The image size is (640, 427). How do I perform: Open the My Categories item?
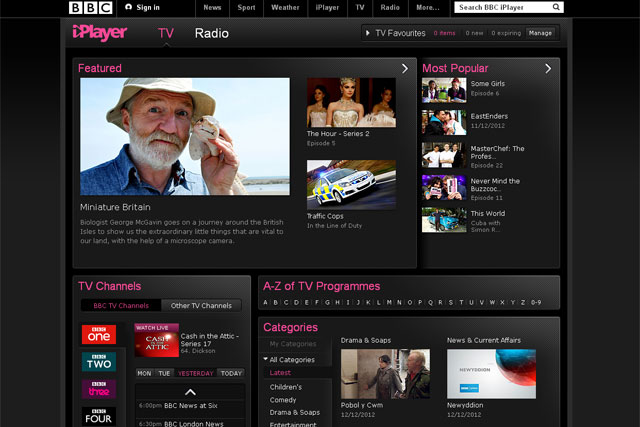coord(293,344)
